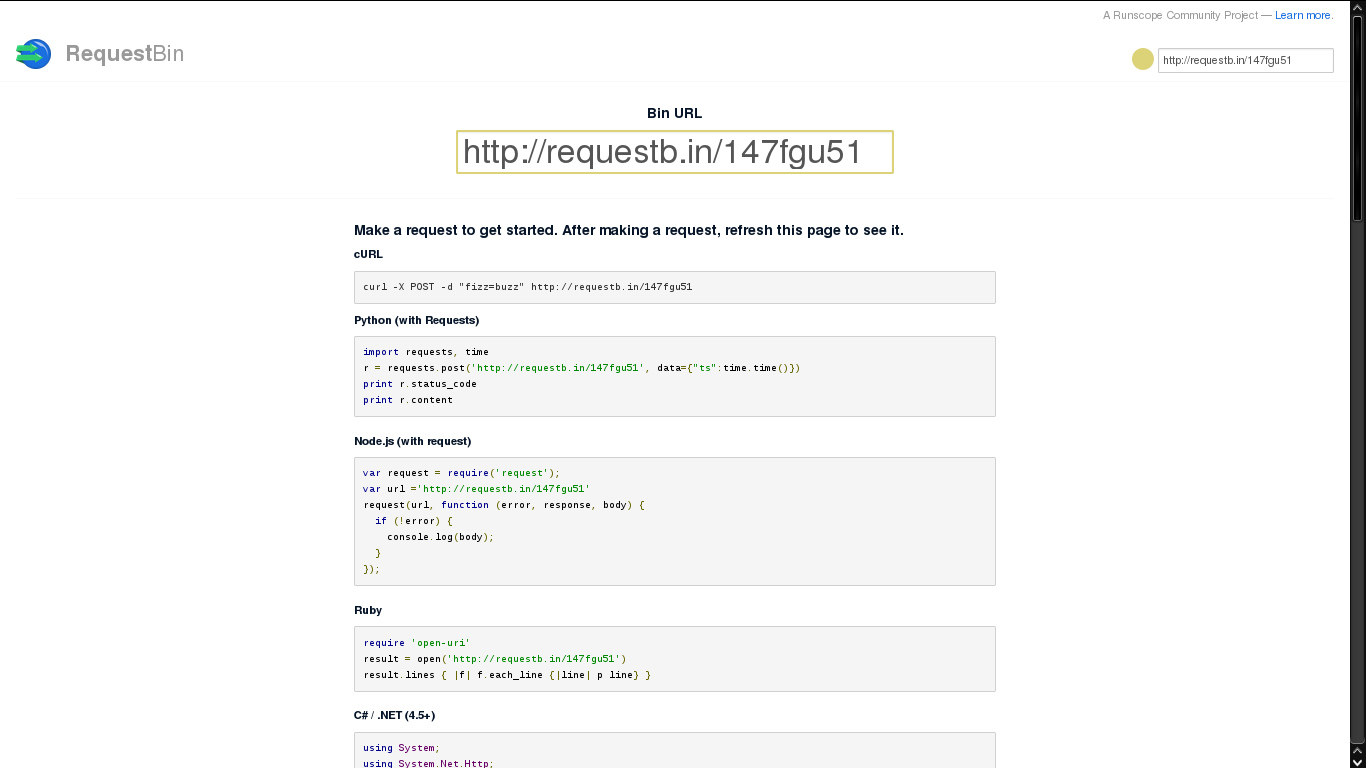The height and width of the screenshot is (768, 1366).
Task: Click the C# / .NET (4.5+) heading
Action: pos(394,715)
